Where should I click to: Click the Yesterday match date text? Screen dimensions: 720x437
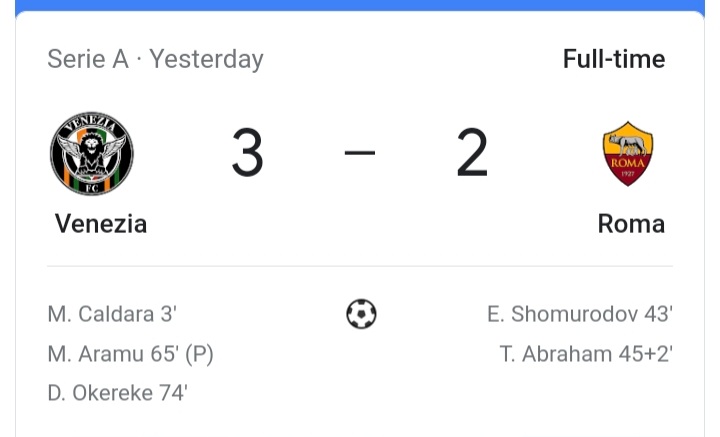207,60
